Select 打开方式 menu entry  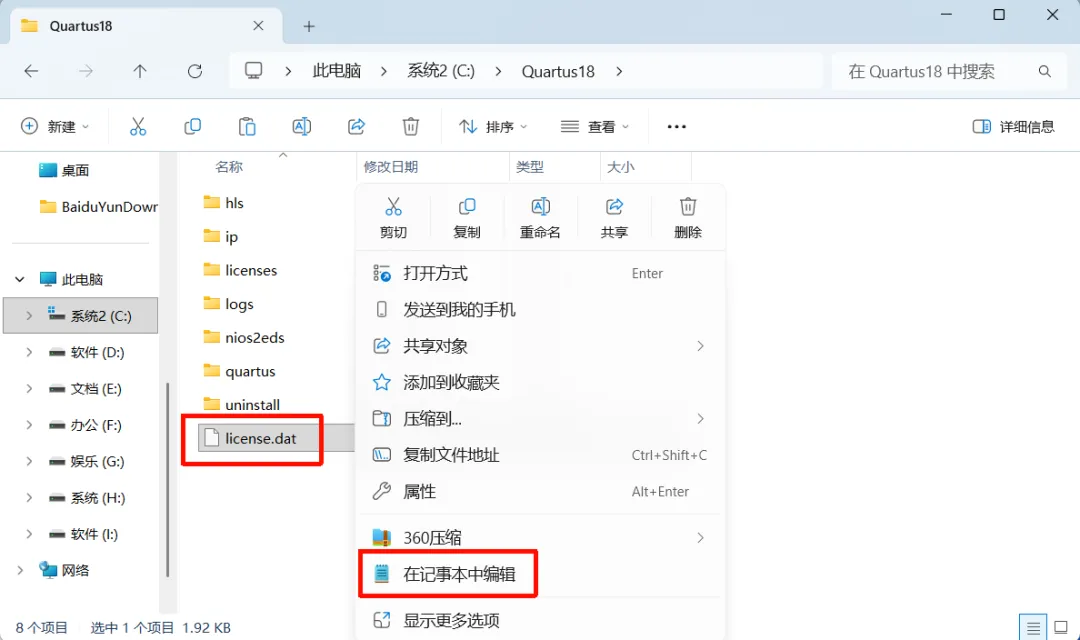point(541,273)
